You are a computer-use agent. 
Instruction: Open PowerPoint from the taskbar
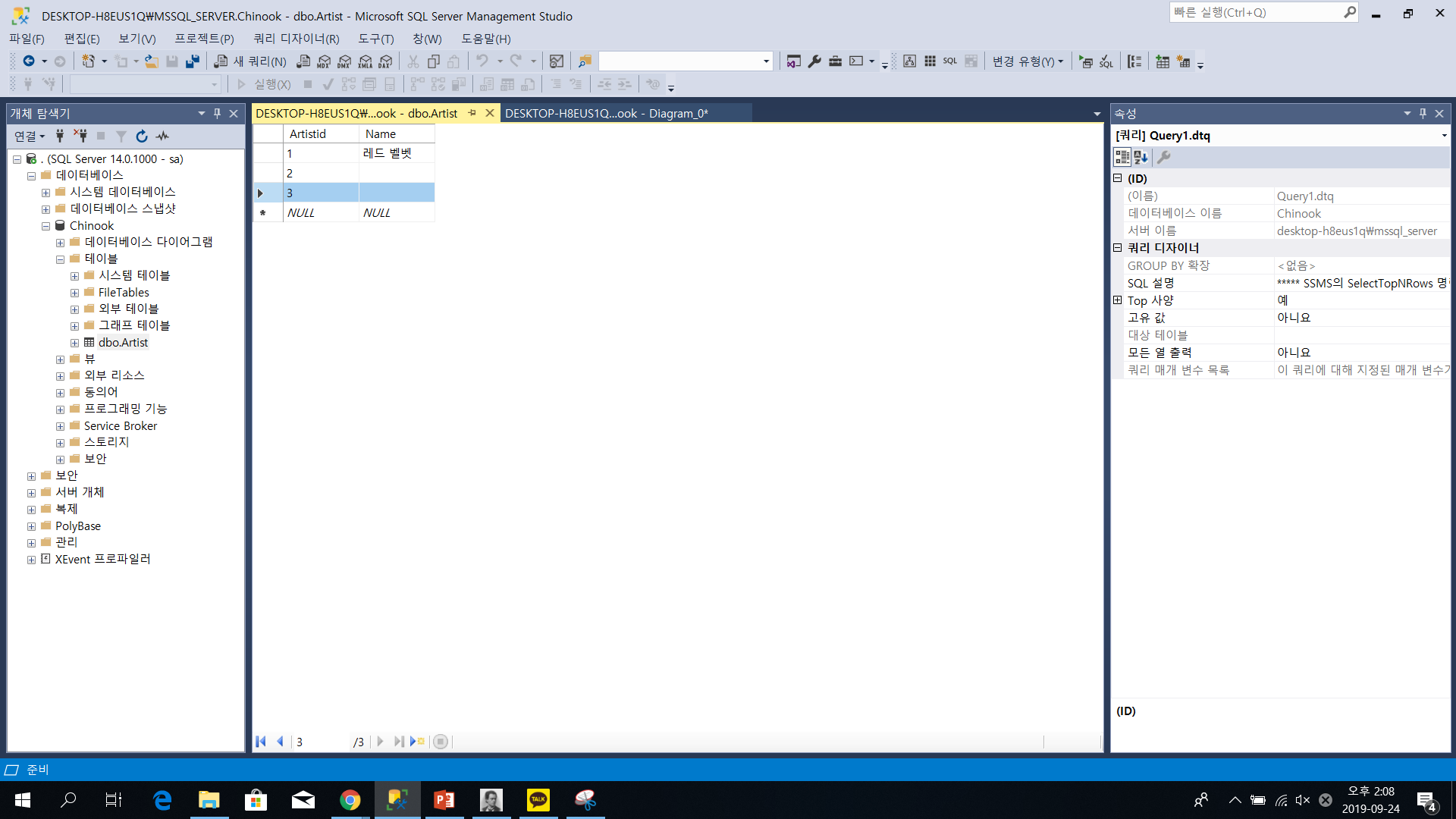pos(444,800)
